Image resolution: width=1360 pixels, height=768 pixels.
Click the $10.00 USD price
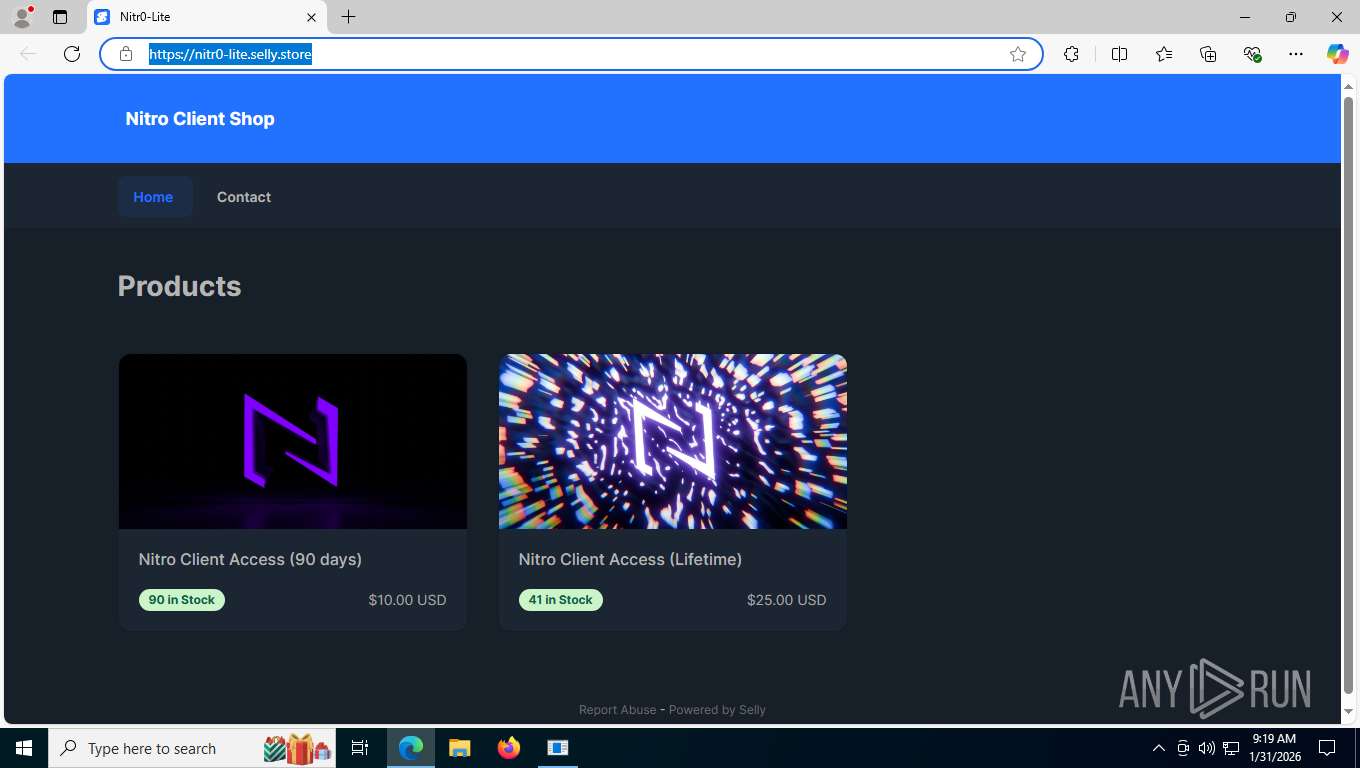click(407, 600)
